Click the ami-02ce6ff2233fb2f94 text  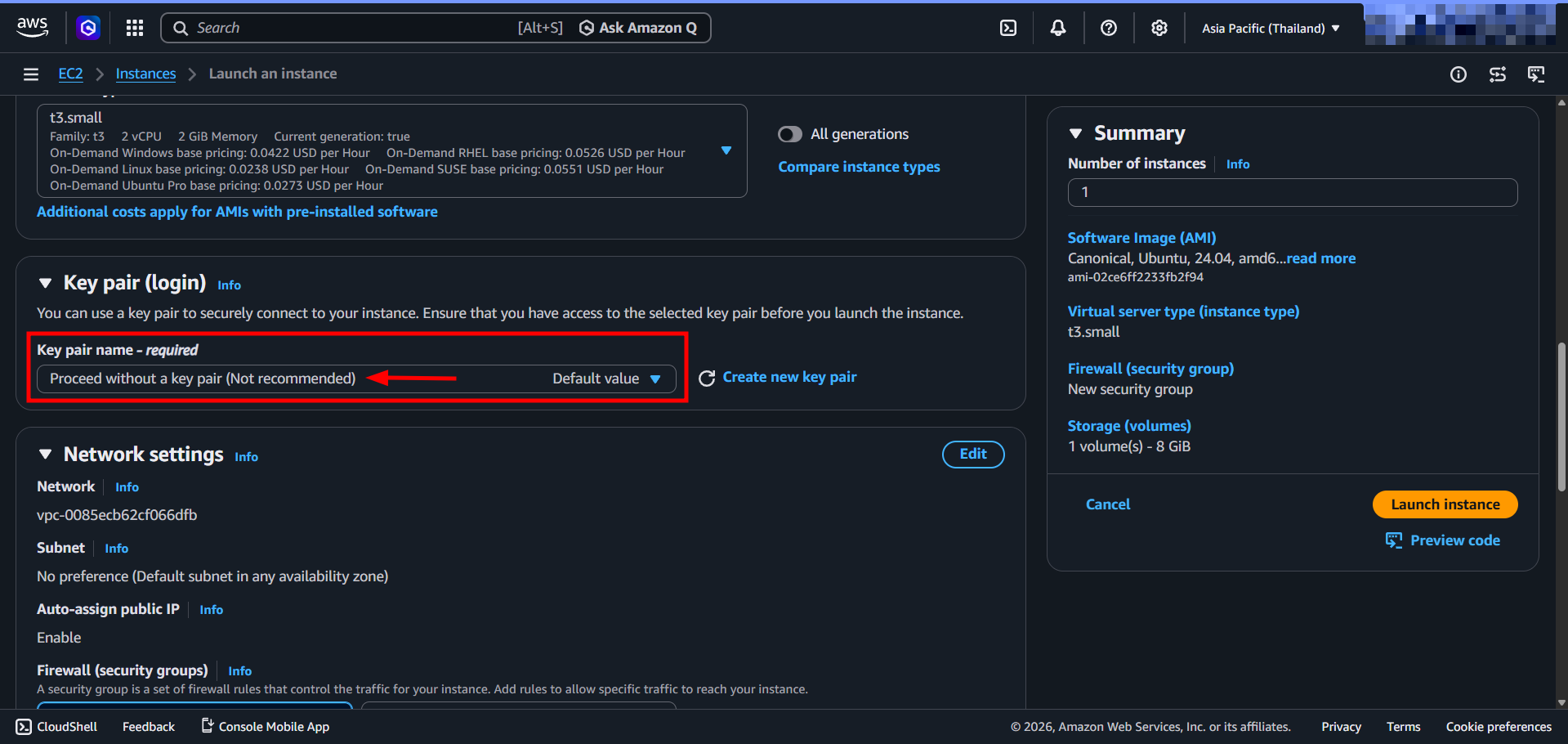pos(1135,277)
